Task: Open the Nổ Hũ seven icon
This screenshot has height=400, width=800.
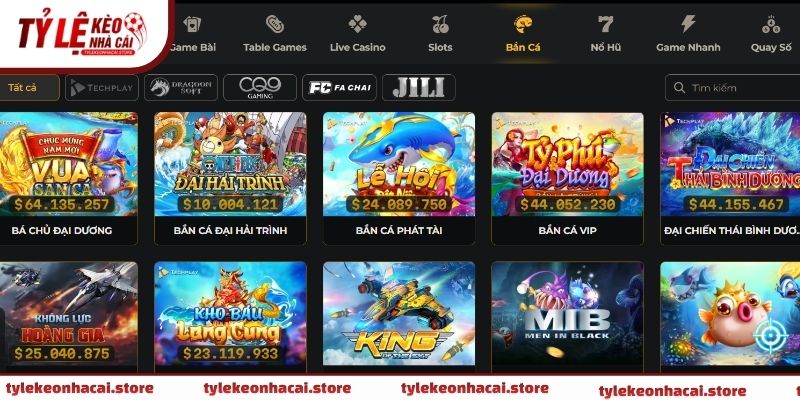Action: [606, 24]
